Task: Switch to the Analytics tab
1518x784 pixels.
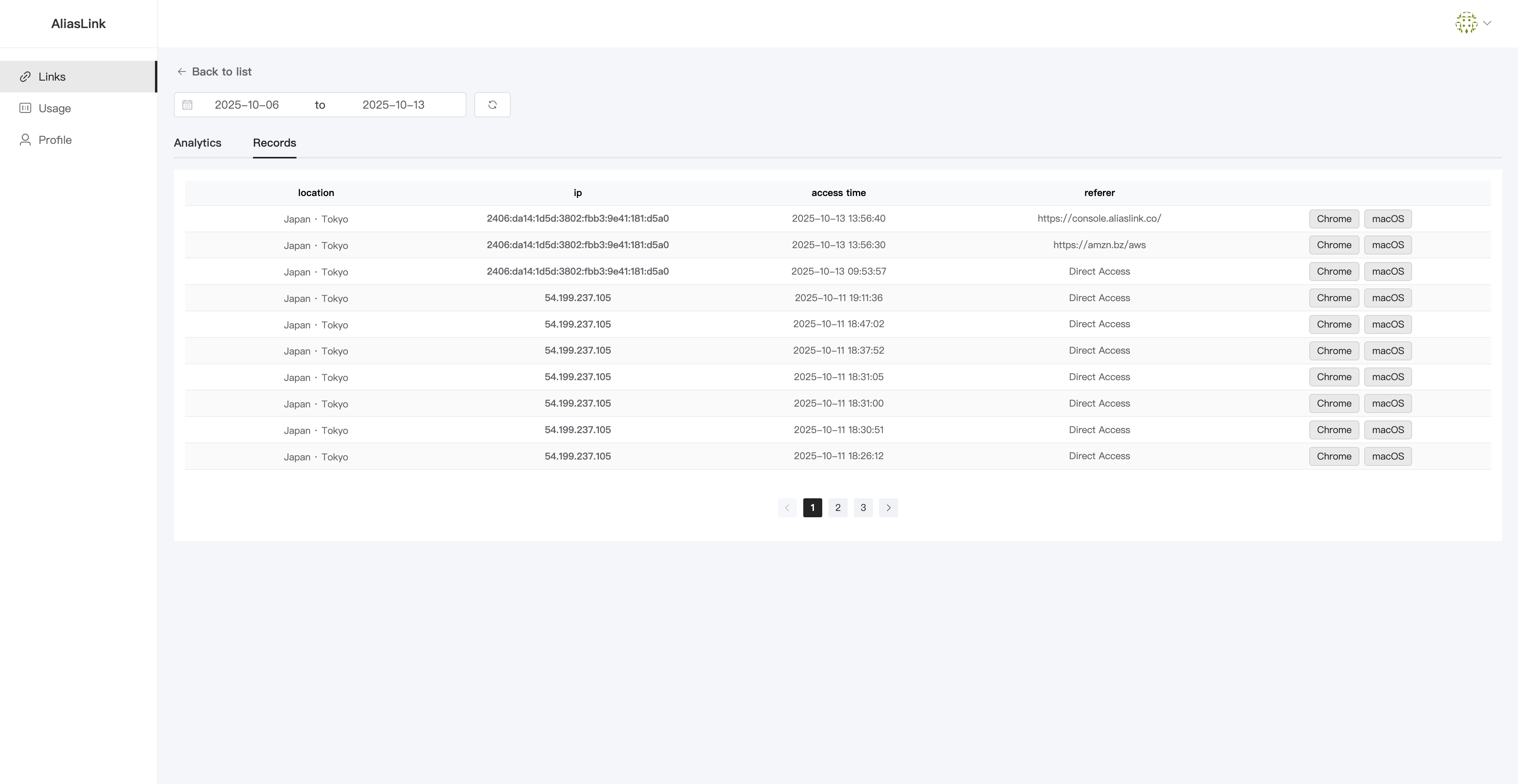Action: coord(197,143)
